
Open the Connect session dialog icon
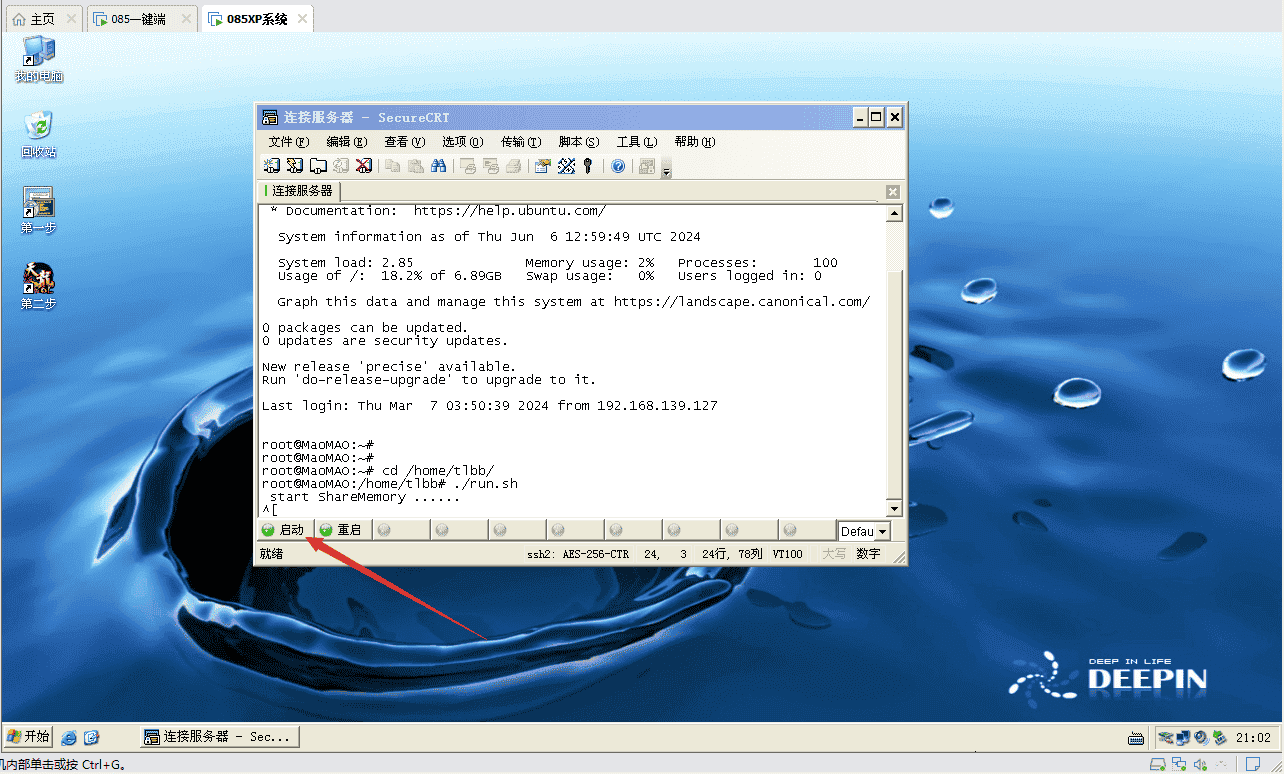pos(272,166)
